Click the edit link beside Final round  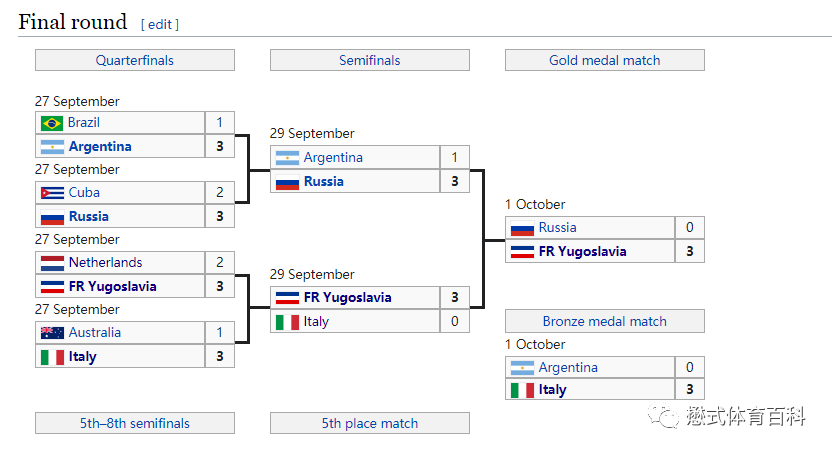click(x=160, y=24)
